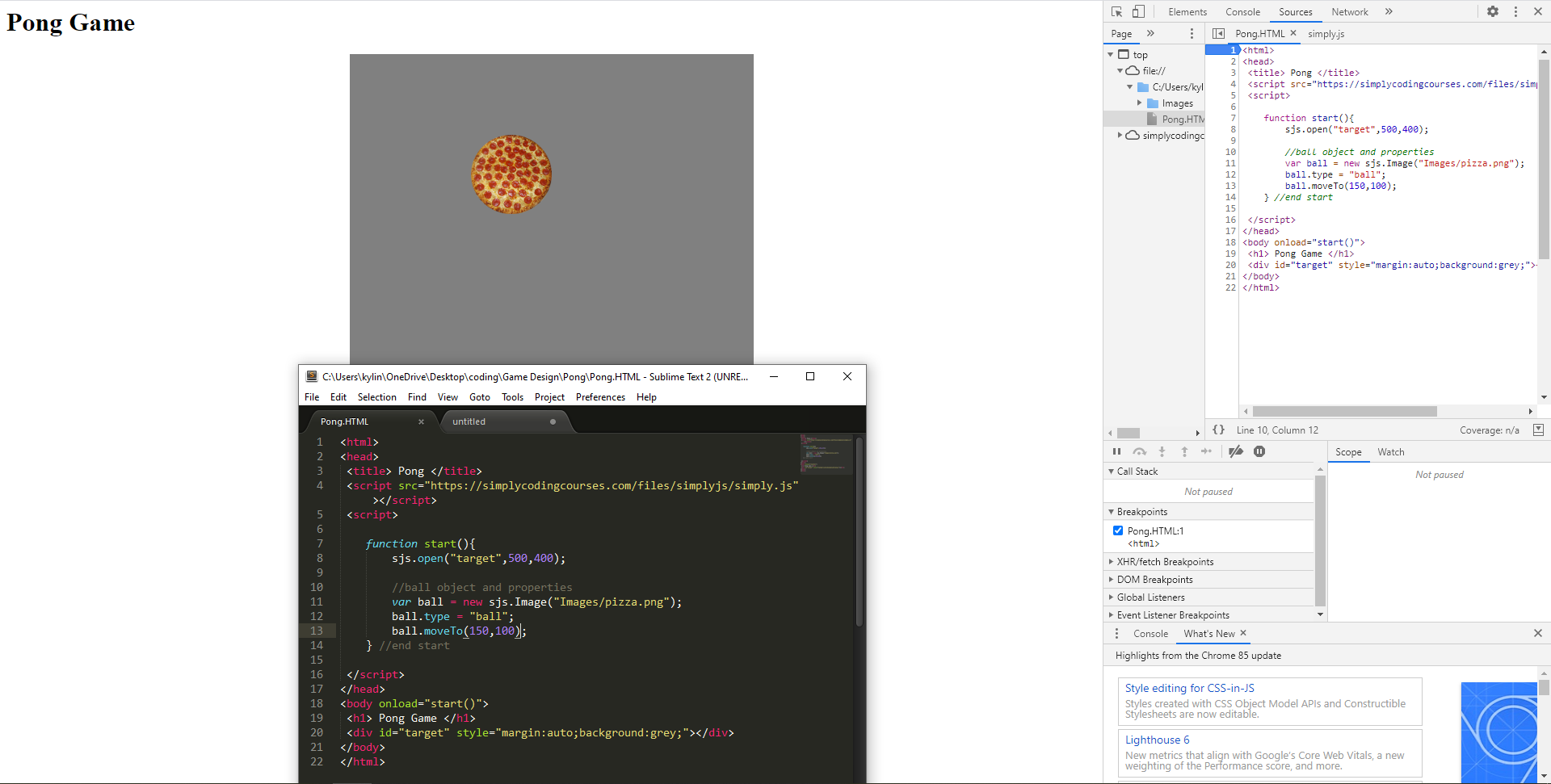Pretty-print the source with curly braces icon
1551x784 pixels.
1219,430
